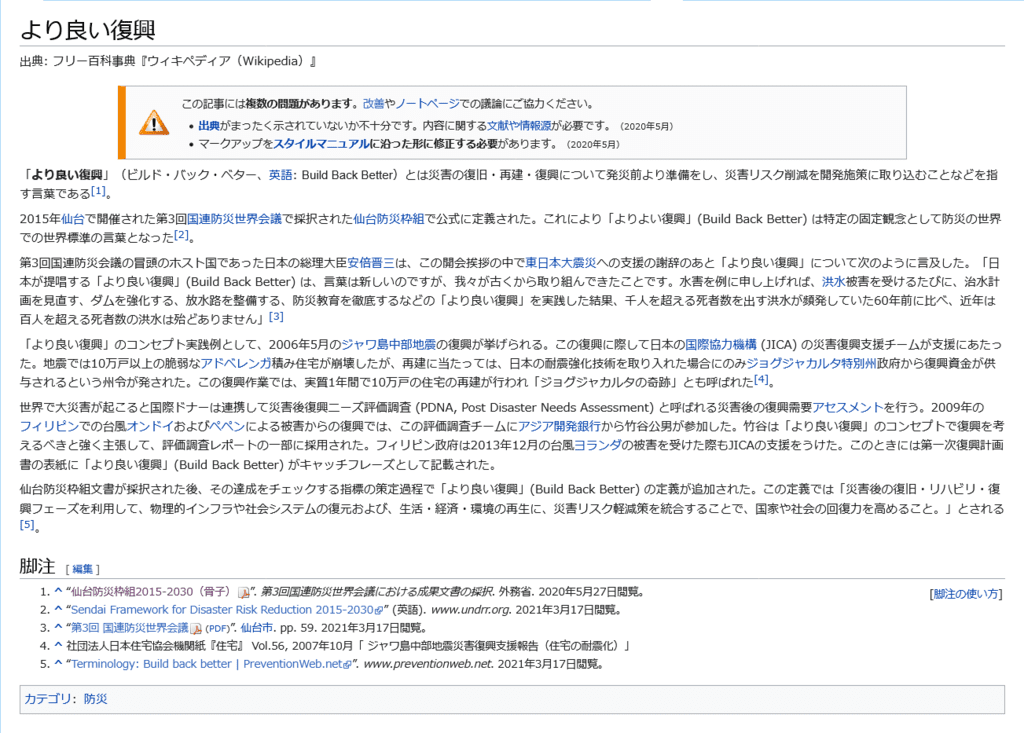Open the 改善 link in notice box
This screenshot has height=733, width=1024.
click(x=374, y=104)
